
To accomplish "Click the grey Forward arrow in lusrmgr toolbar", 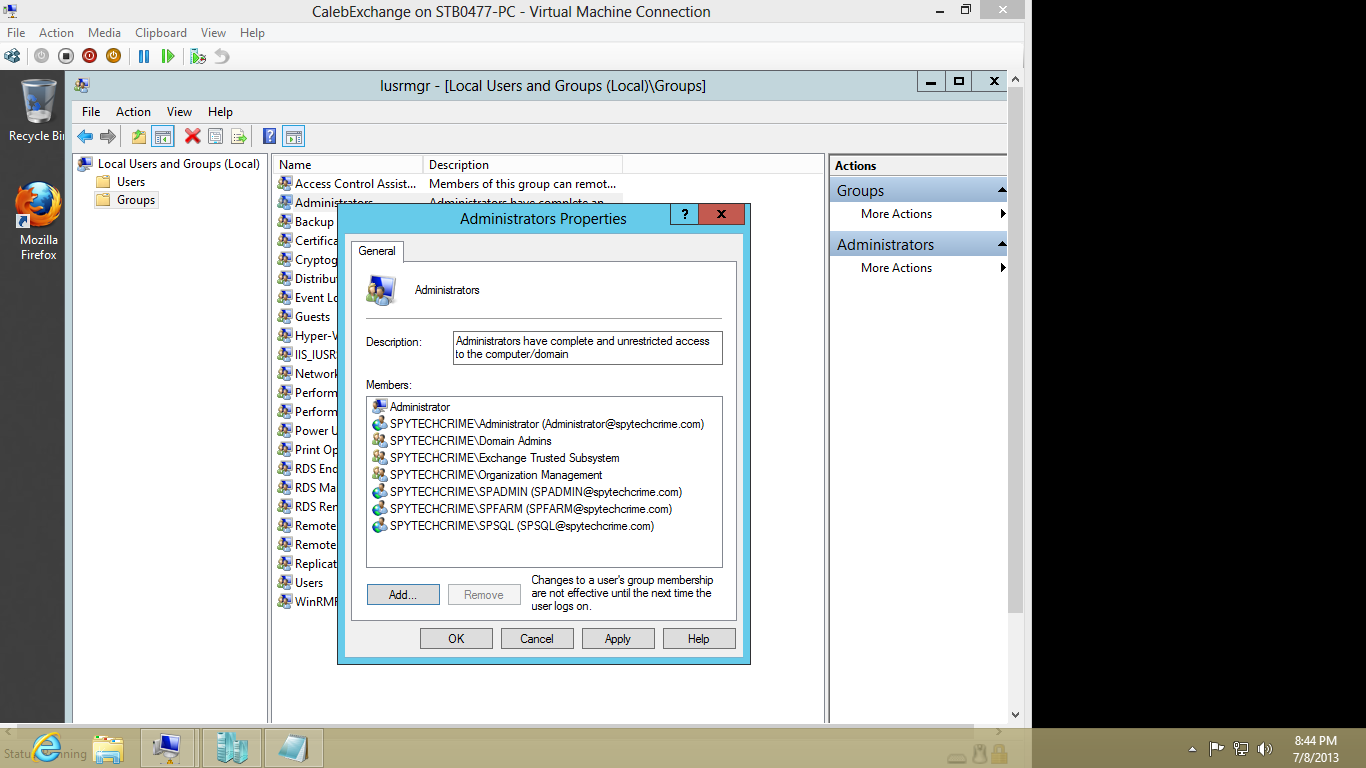I will coord(108,136).
